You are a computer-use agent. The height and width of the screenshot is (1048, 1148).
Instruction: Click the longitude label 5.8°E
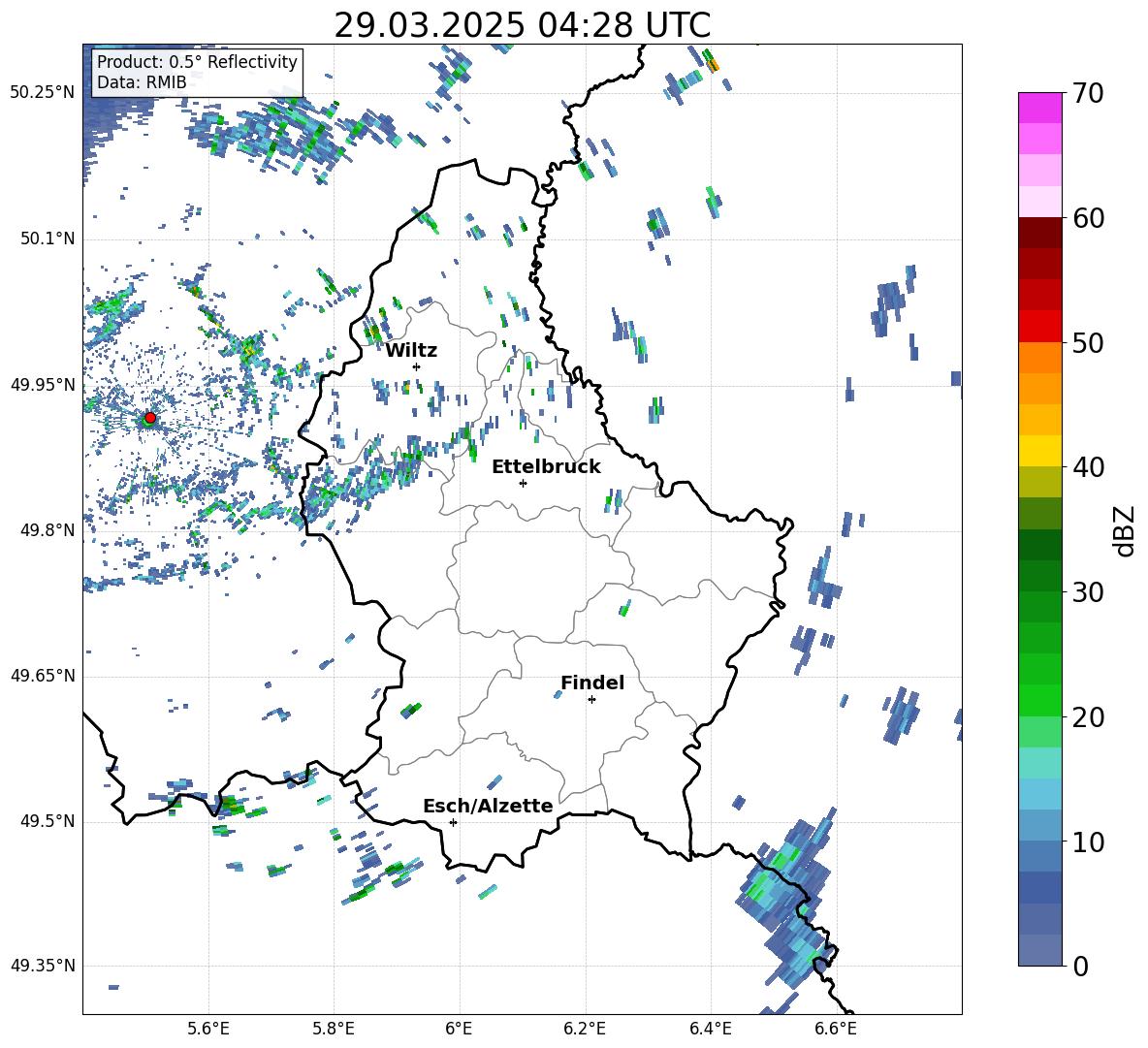tap(334, 1029)
